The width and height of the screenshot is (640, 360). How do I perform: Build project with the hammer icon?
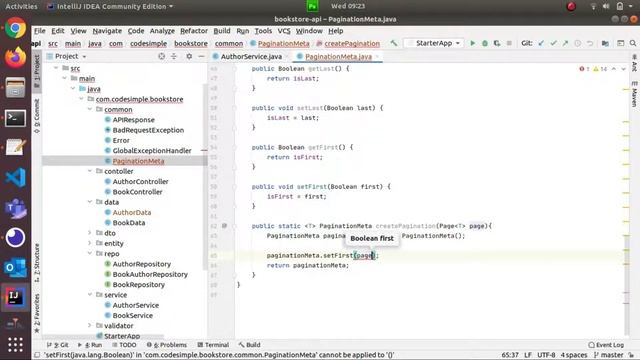(x=393, y=43)
